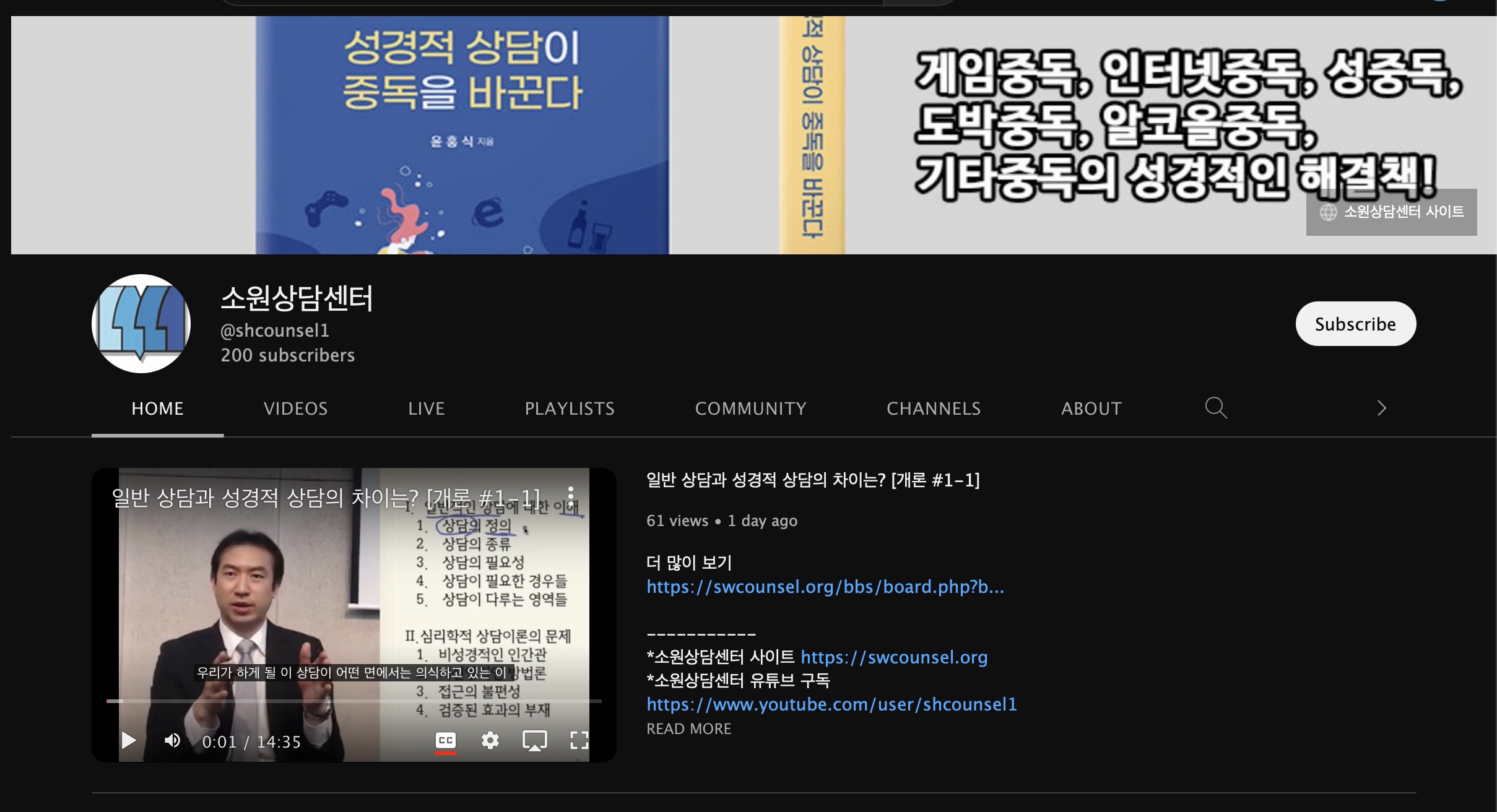
Task: Open video title 일반 상담과 성경적 상담의 차이는?
Action: [813, 480]
